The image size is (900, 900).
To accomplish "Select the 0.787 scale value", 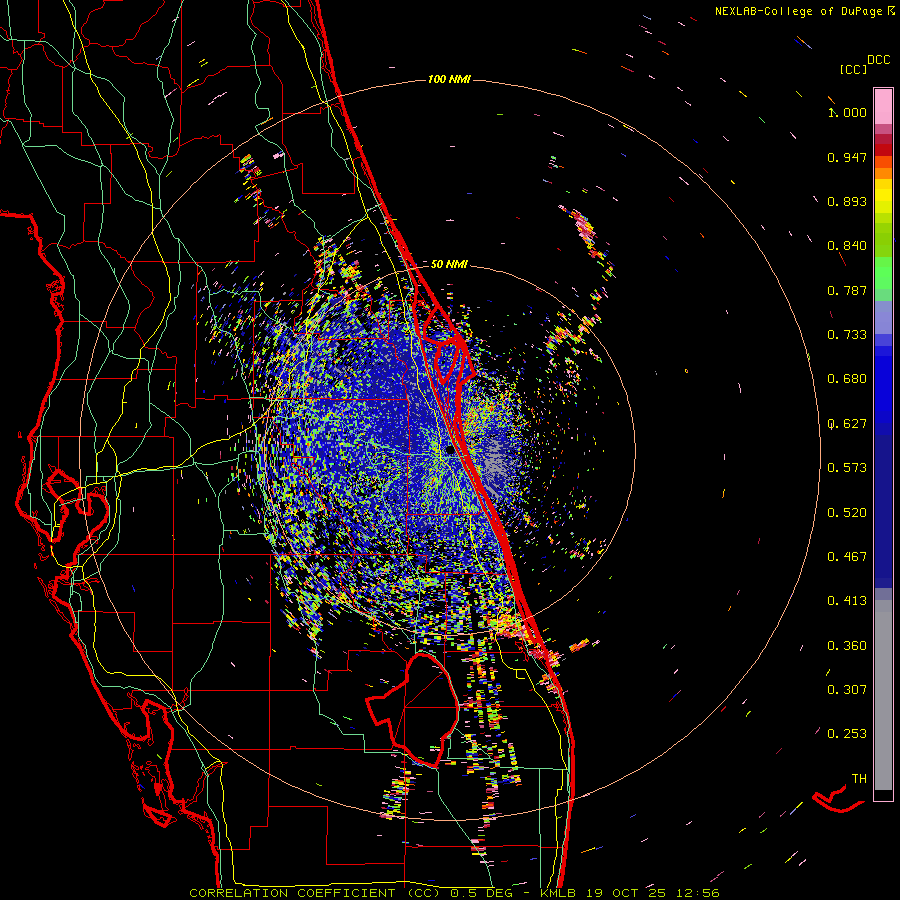I will click(x=847, y=290).
